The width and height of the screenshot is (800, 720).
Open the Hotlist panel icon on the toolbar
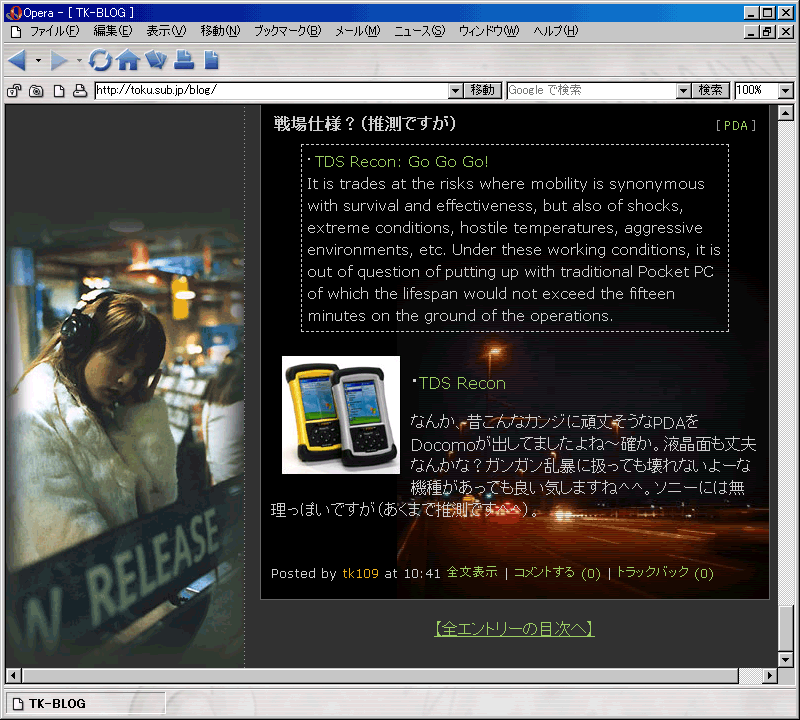156,60
